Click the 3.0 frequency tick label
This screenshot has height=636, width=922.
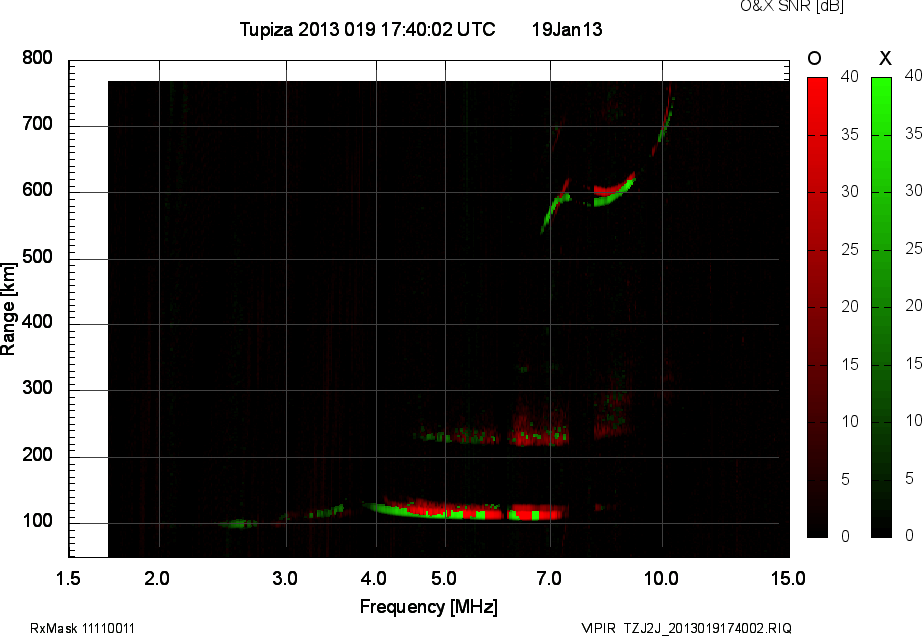[285, 578]
